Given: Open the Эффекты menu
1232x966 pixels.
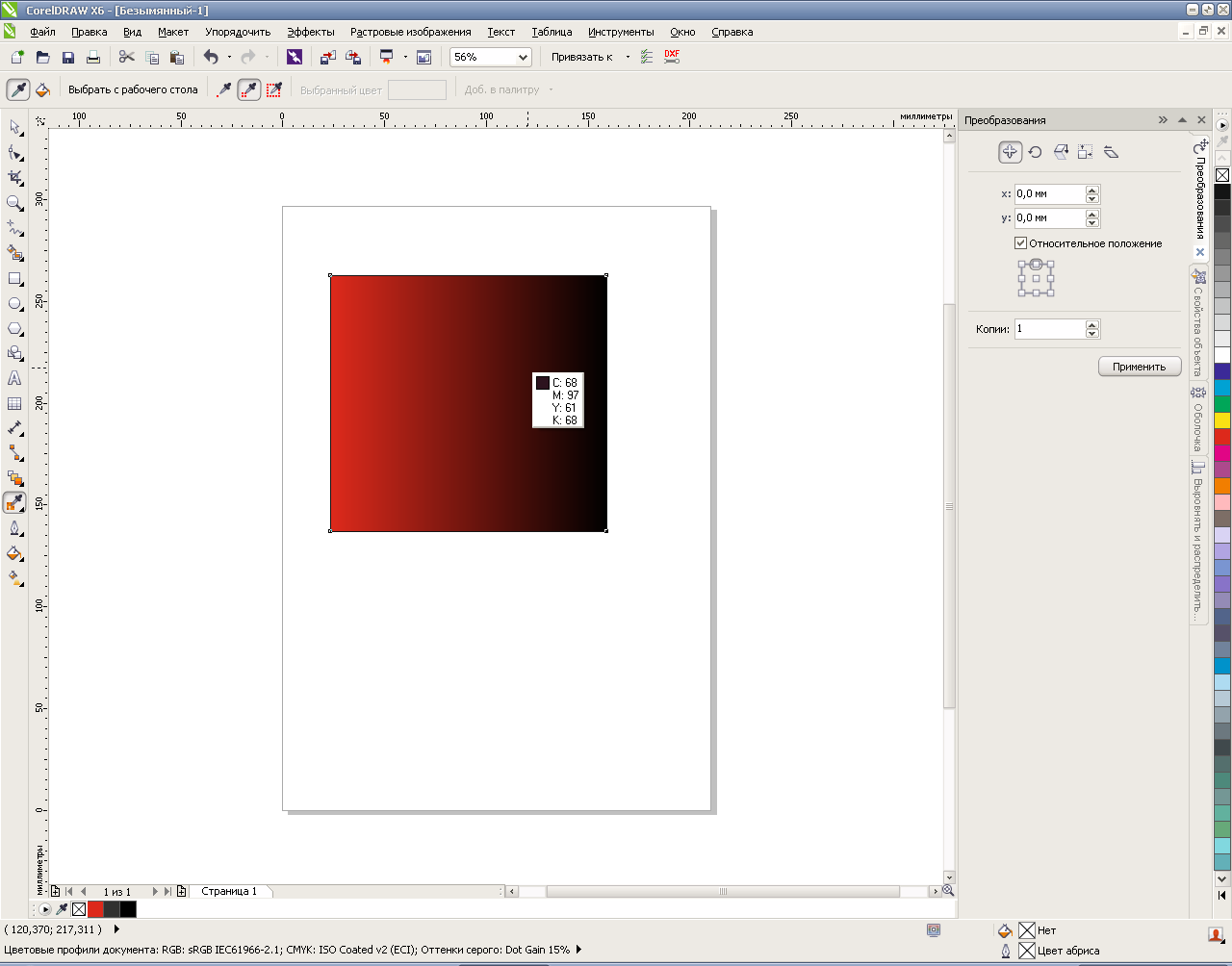Looking at the screenshot, I should click(x=310, y=32).
